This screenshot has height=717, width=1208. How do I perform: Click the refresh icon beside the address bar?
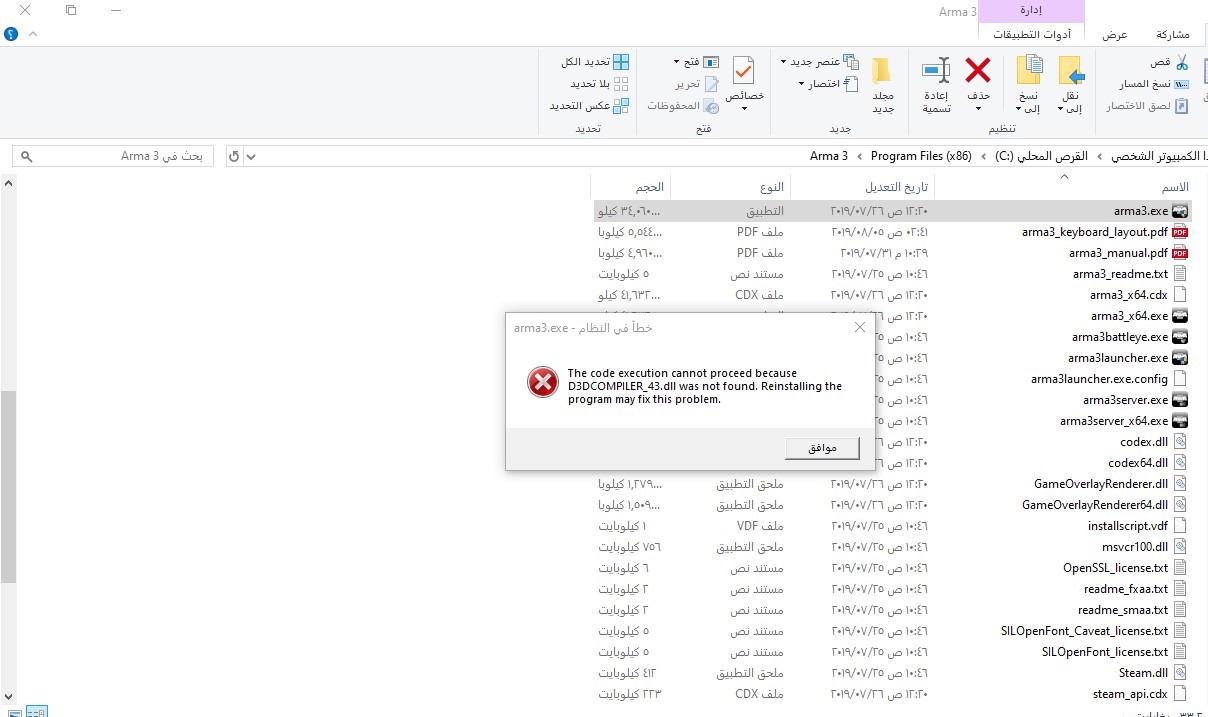click(x=233, y=156)
